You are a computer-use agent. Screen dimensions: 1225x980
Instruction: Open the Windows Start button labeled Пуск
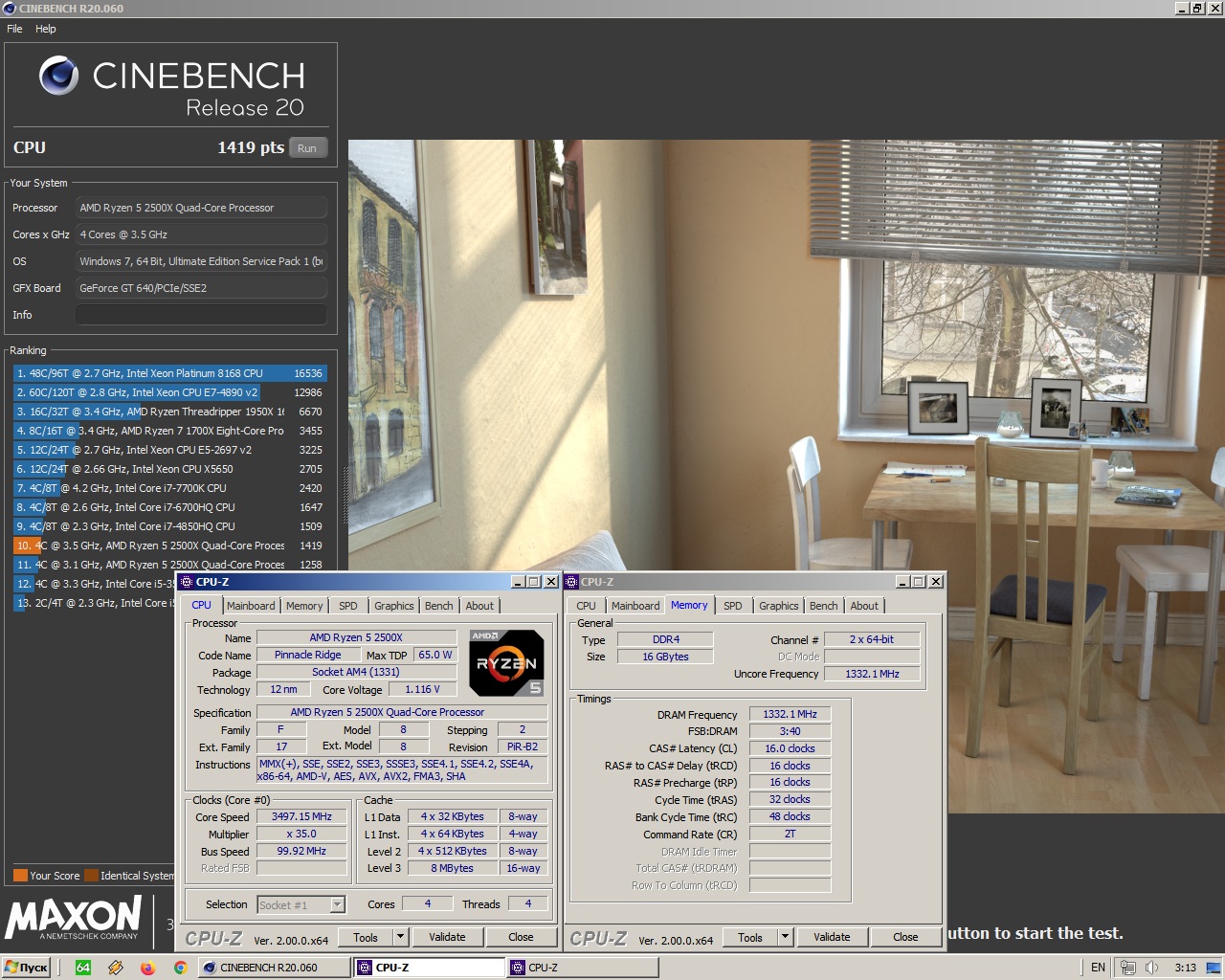[26, 968]
